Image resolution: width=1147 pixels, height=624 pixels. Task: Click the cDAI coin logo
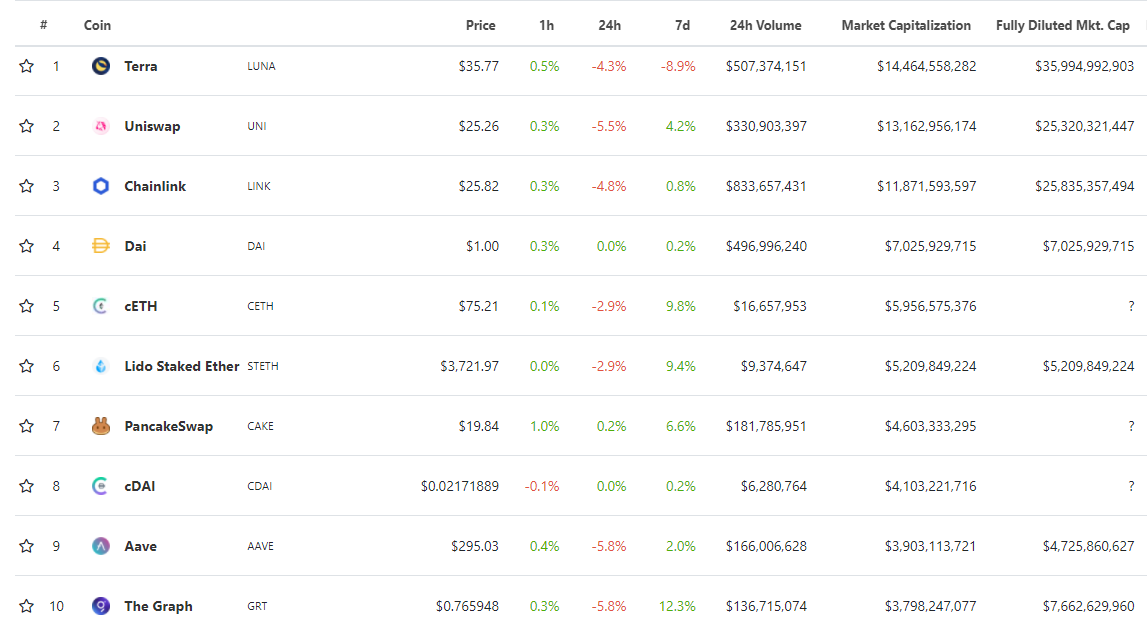coord(101,486)
